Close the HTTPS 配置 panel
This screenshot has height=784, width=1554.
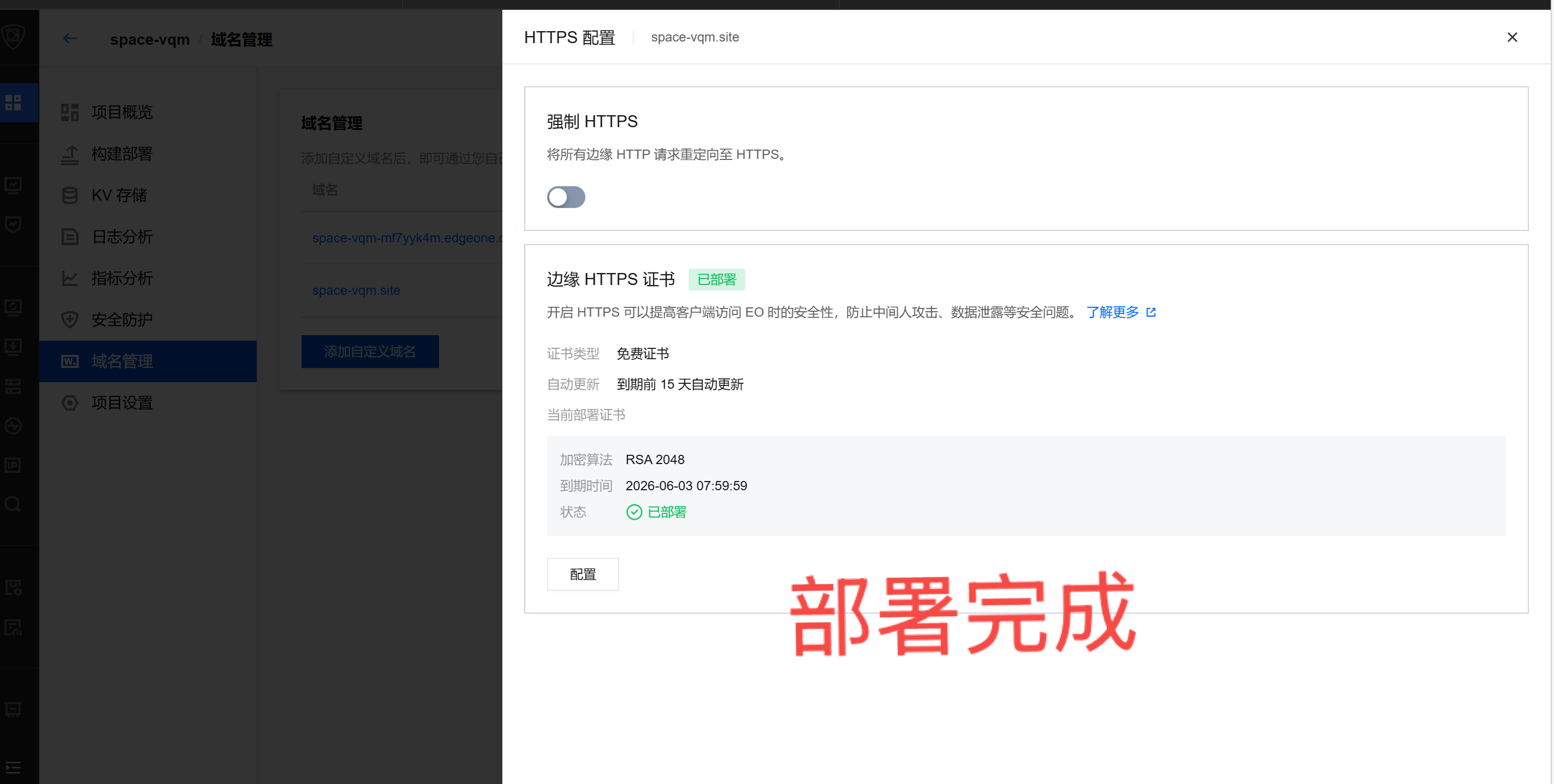(x=1512, y=37)
